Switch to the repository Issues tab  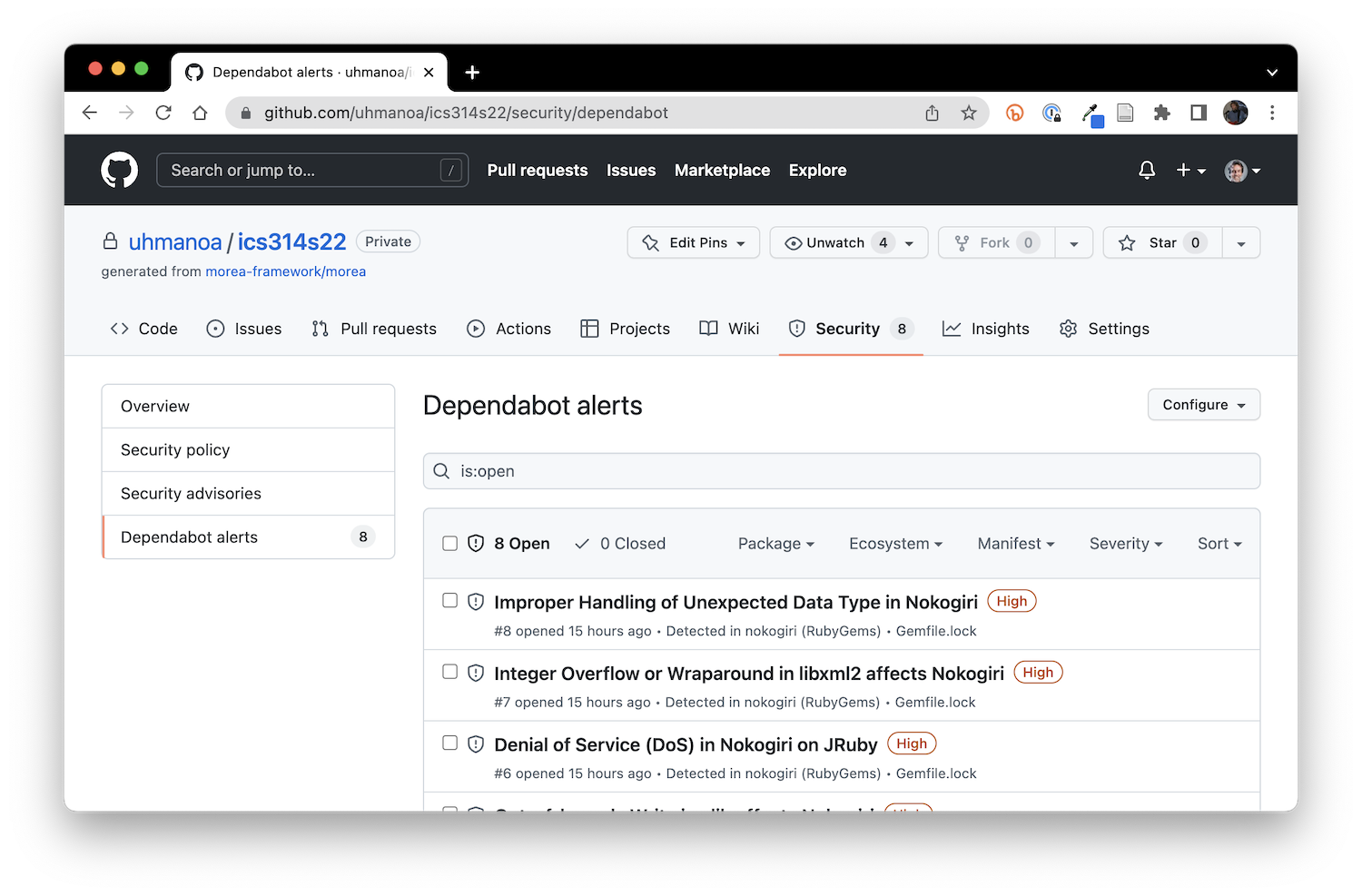click(x=244, y=329)
